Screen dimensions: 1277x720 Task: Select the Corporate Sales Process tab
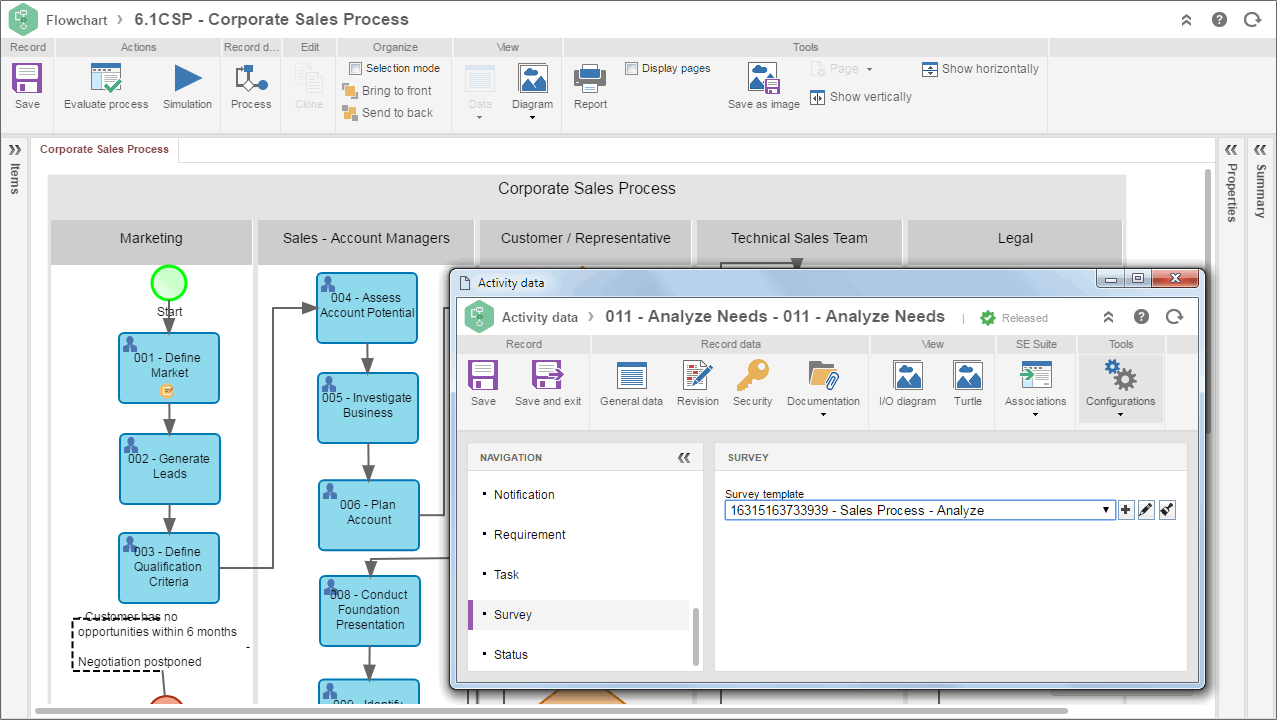pyautogui.click(x=104, y=149)
